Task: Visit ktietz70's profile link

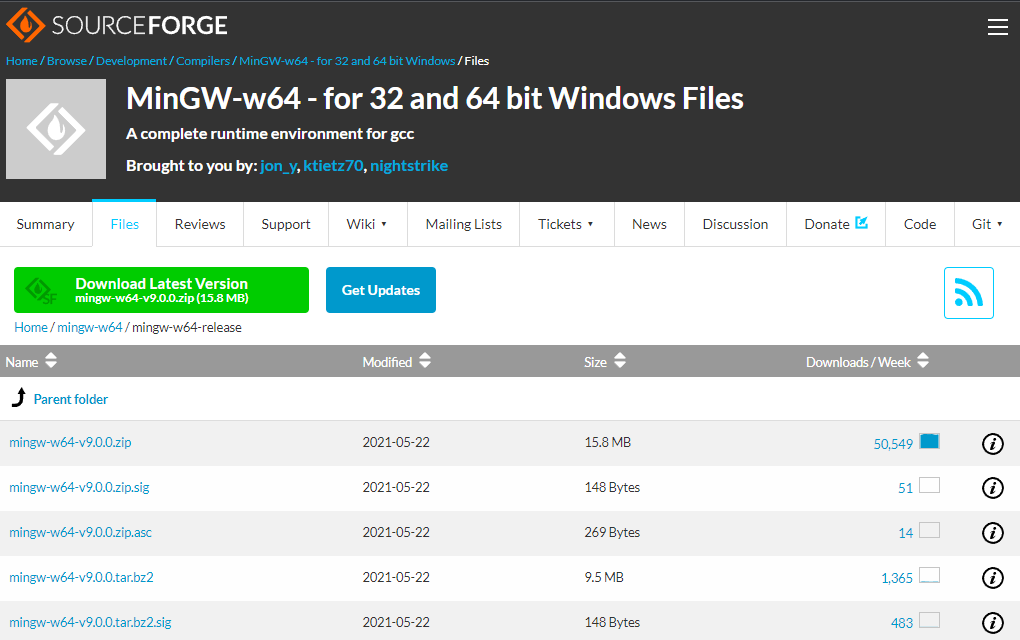Action: (333, 166)
